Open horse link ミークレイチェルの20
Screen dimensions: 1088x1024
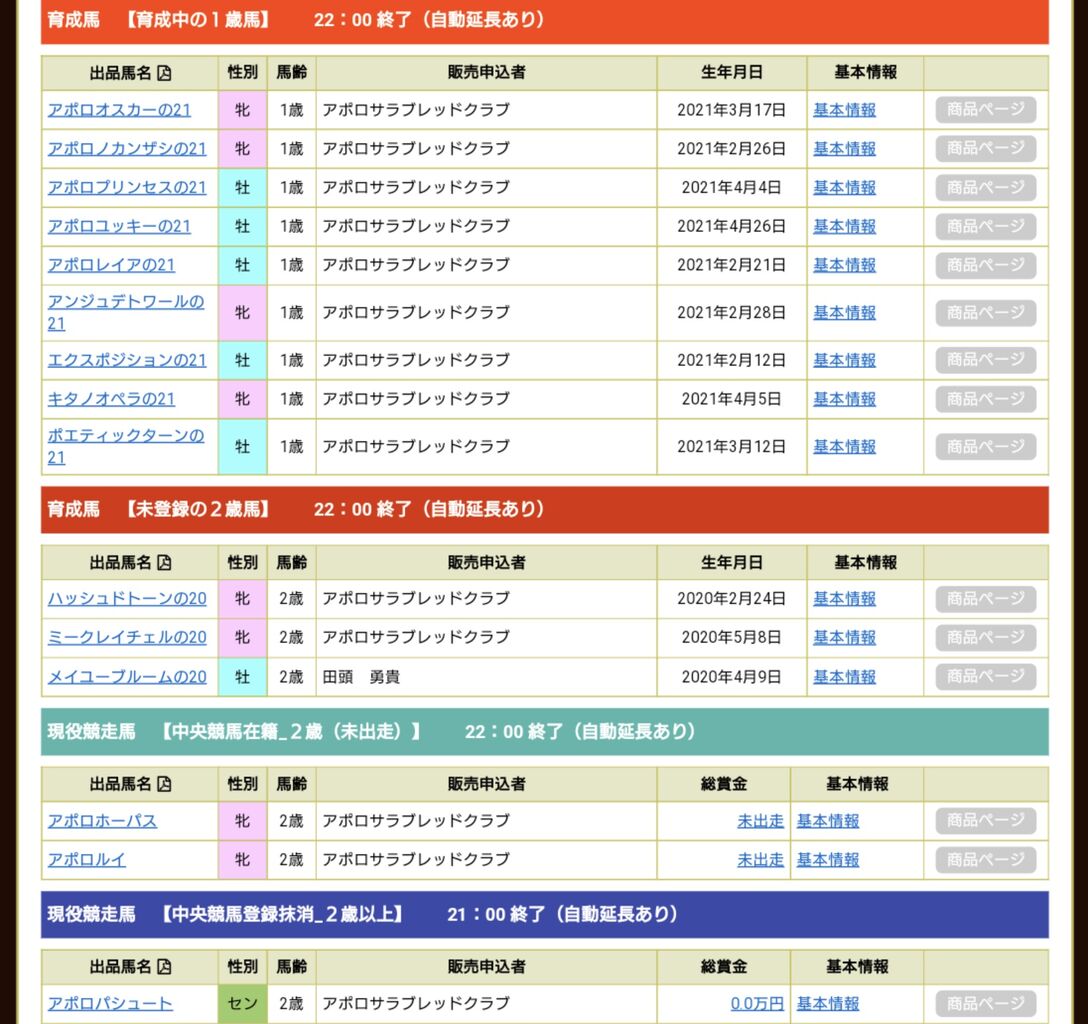[x=127, y=637]
